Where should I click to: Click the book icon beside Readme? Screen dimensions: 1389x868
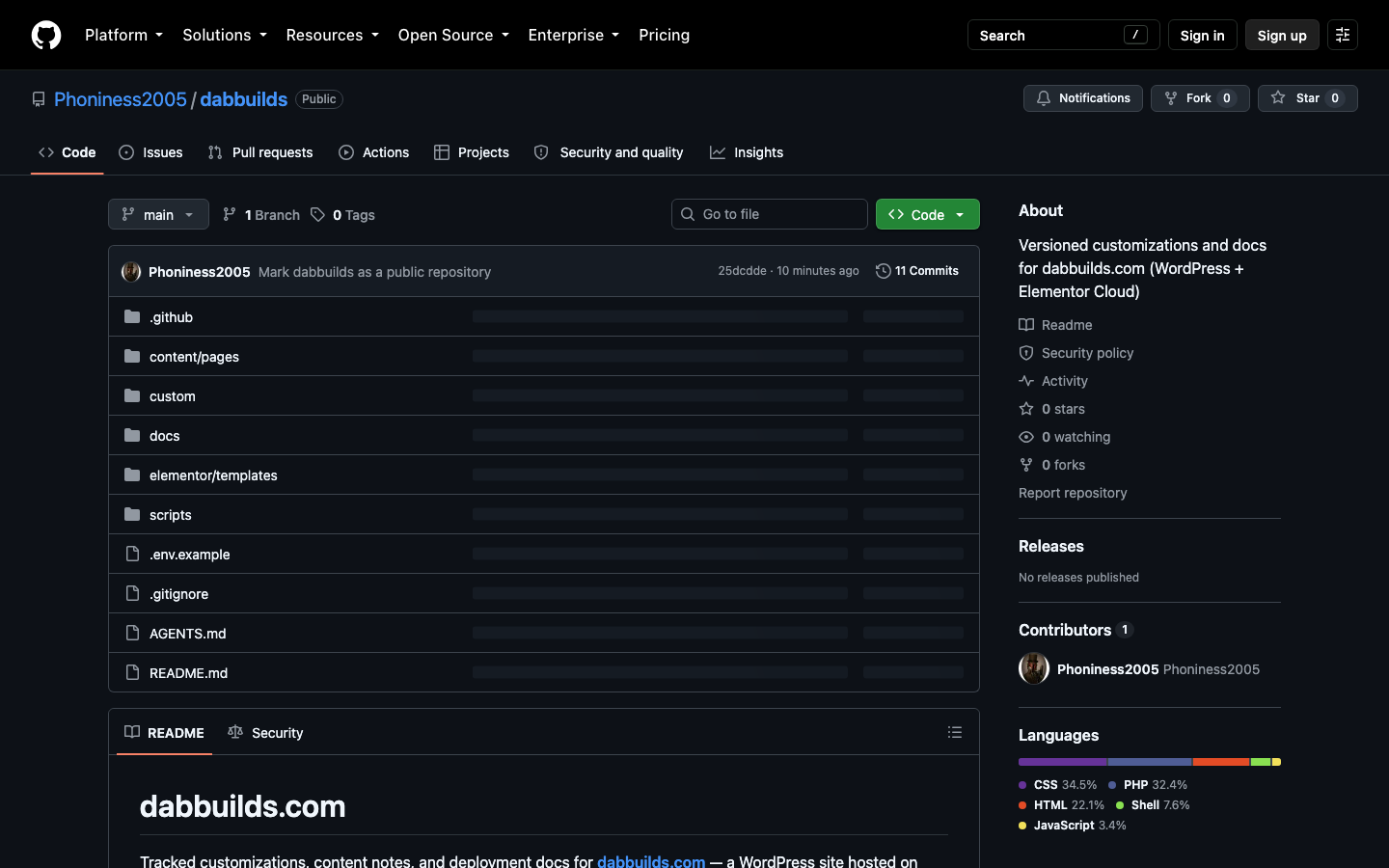[1026, 325]
